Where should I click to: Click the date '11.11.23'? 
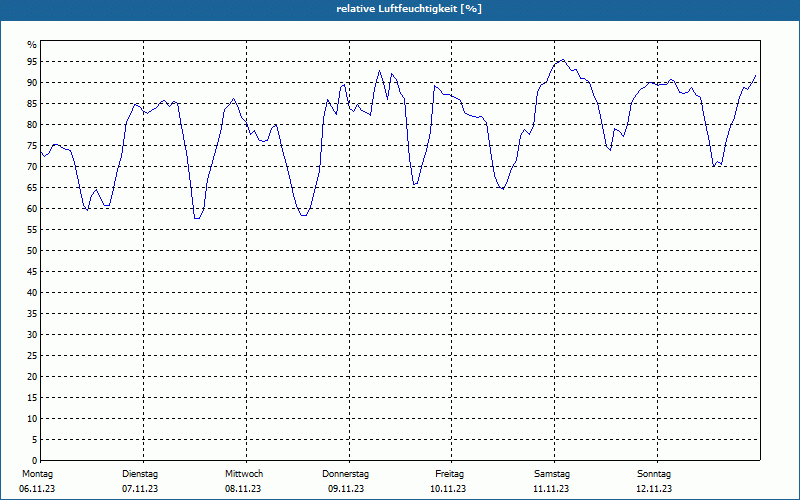551,489
